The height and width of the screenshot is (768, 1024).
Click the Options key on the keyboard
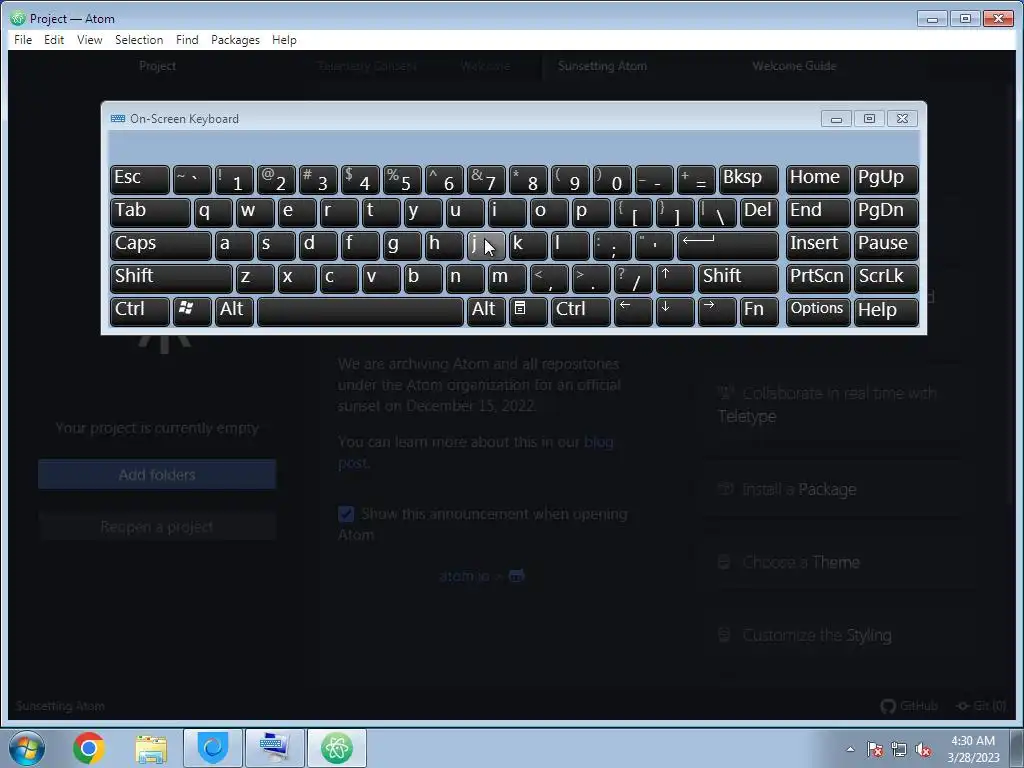pyautogui.click(x=818, y=311)
